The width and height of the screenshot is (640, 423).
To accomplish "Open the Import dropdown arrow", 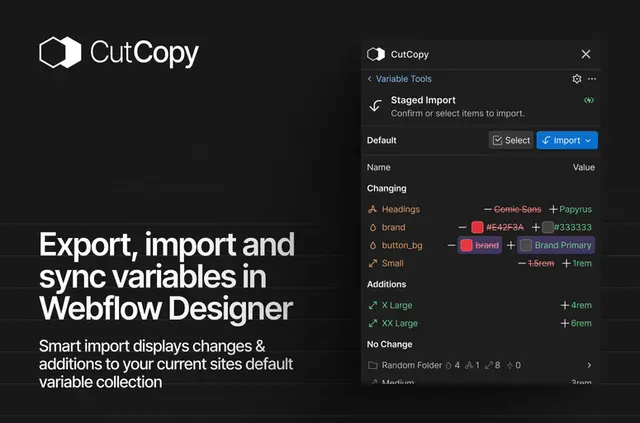I will 588,140.
